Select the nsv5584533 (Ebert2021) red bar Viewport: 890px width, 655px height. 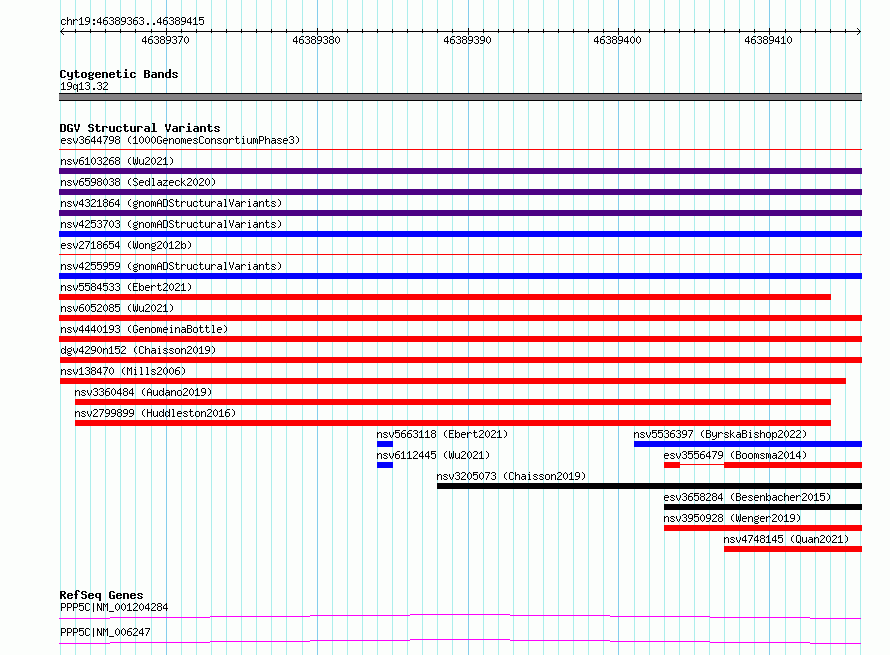[x=445, y=297]
